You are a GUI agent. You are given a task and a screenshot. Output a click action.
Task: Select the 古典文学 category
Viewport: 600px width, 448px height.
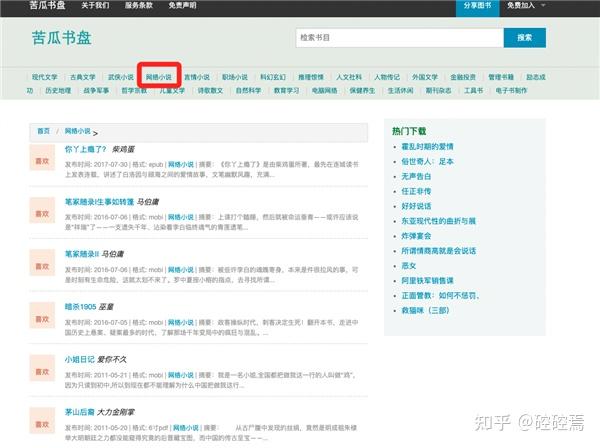coord(83,77)
